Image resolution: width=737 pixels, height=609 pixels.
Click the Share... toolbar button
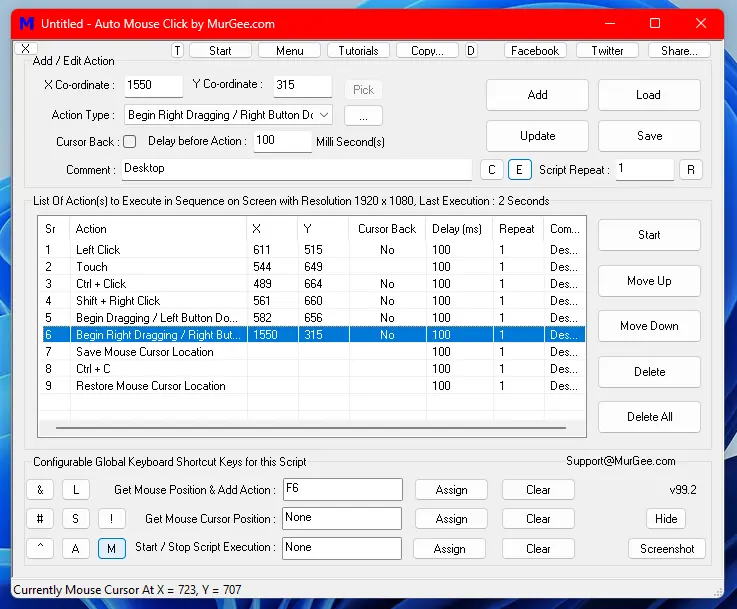click(x=679, y=51)
